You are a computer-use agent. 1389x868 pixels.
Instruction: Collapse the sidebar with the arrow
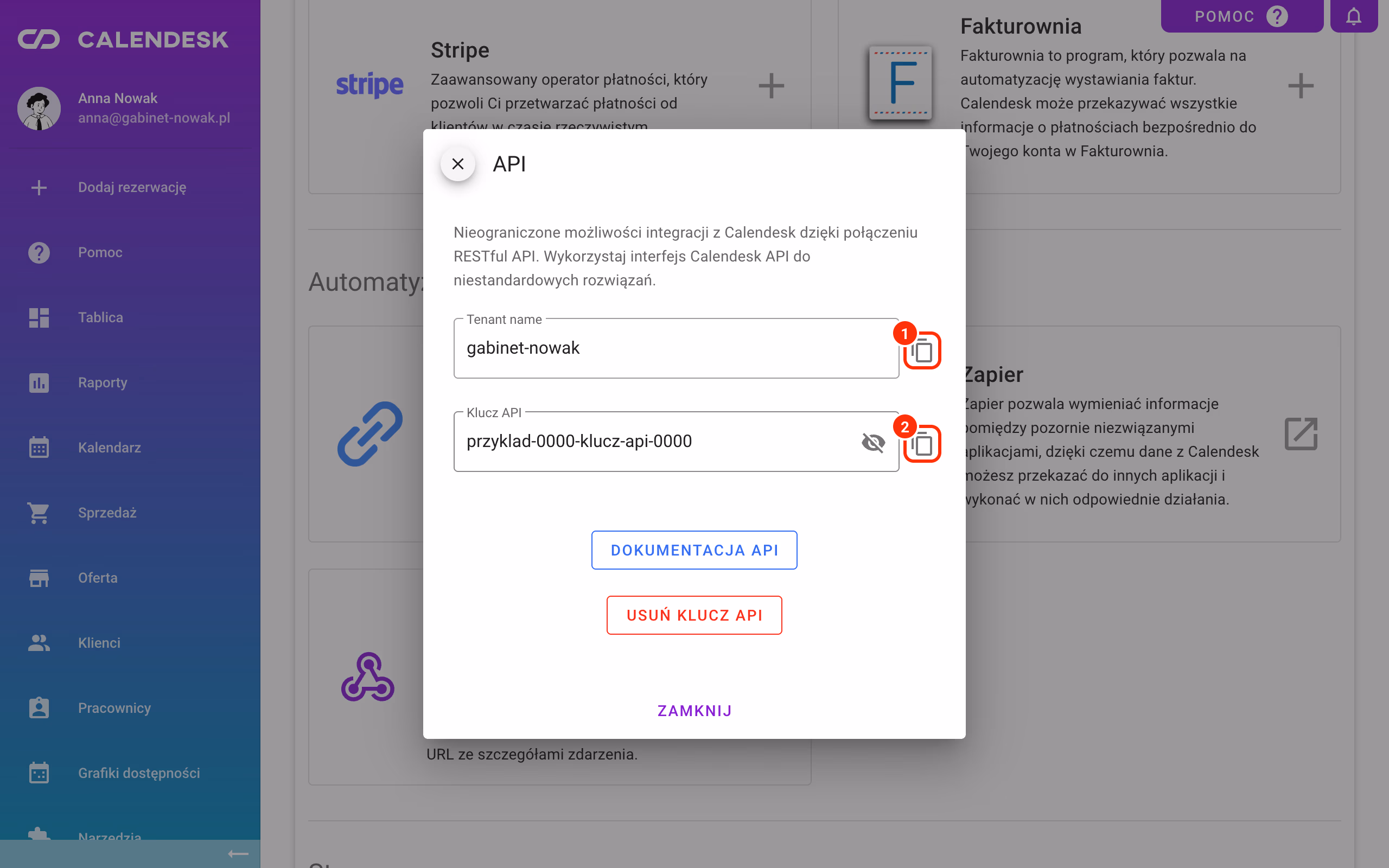[x=238, y=854]
